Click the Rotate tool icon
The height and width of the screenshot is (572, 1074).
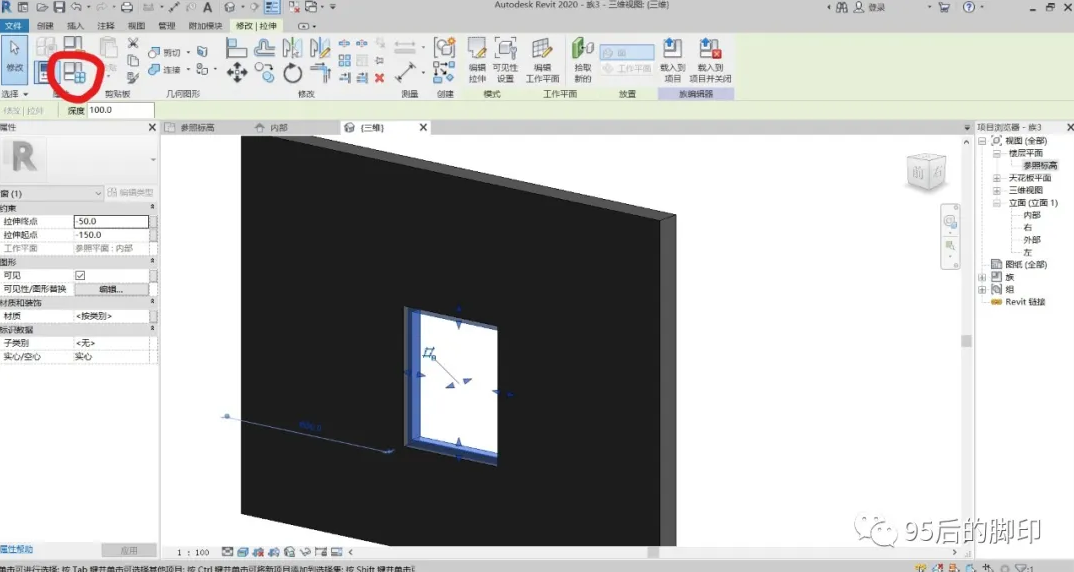click(x=292, y=73)
